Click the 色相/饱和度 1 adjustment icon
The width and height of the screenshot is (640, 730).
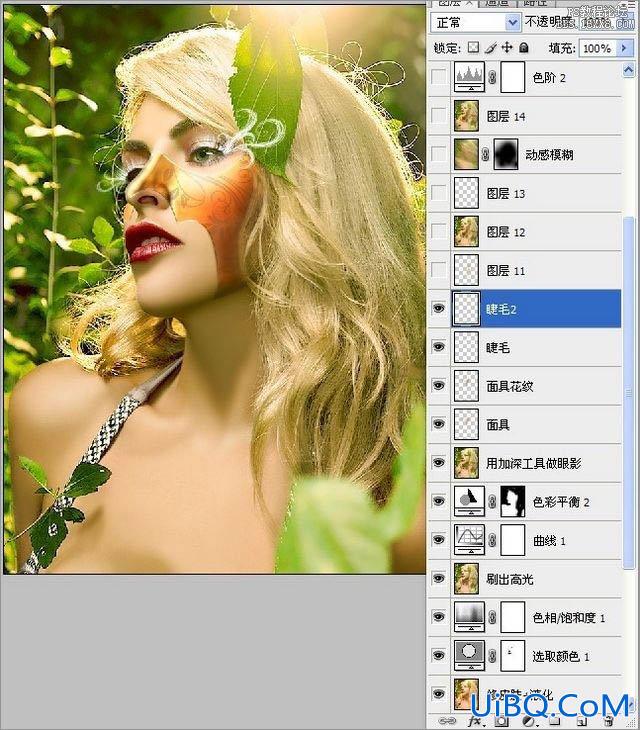pyautogui.click(x=469, y=617)
